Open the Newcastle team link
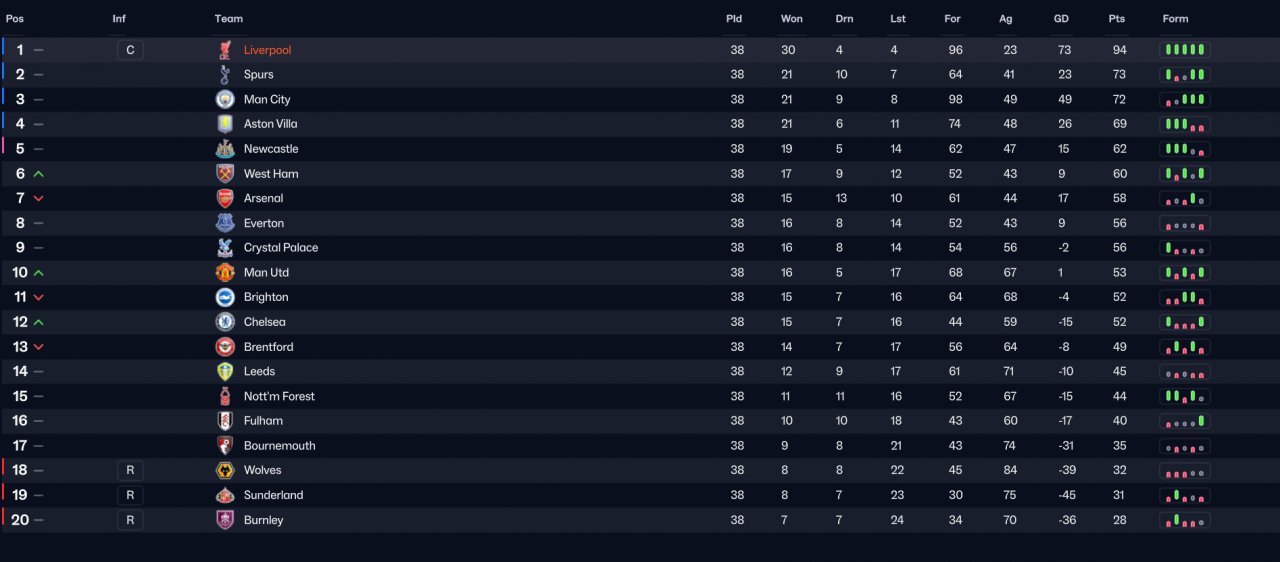The image size is (1280, 562). [x=271, y=149]
